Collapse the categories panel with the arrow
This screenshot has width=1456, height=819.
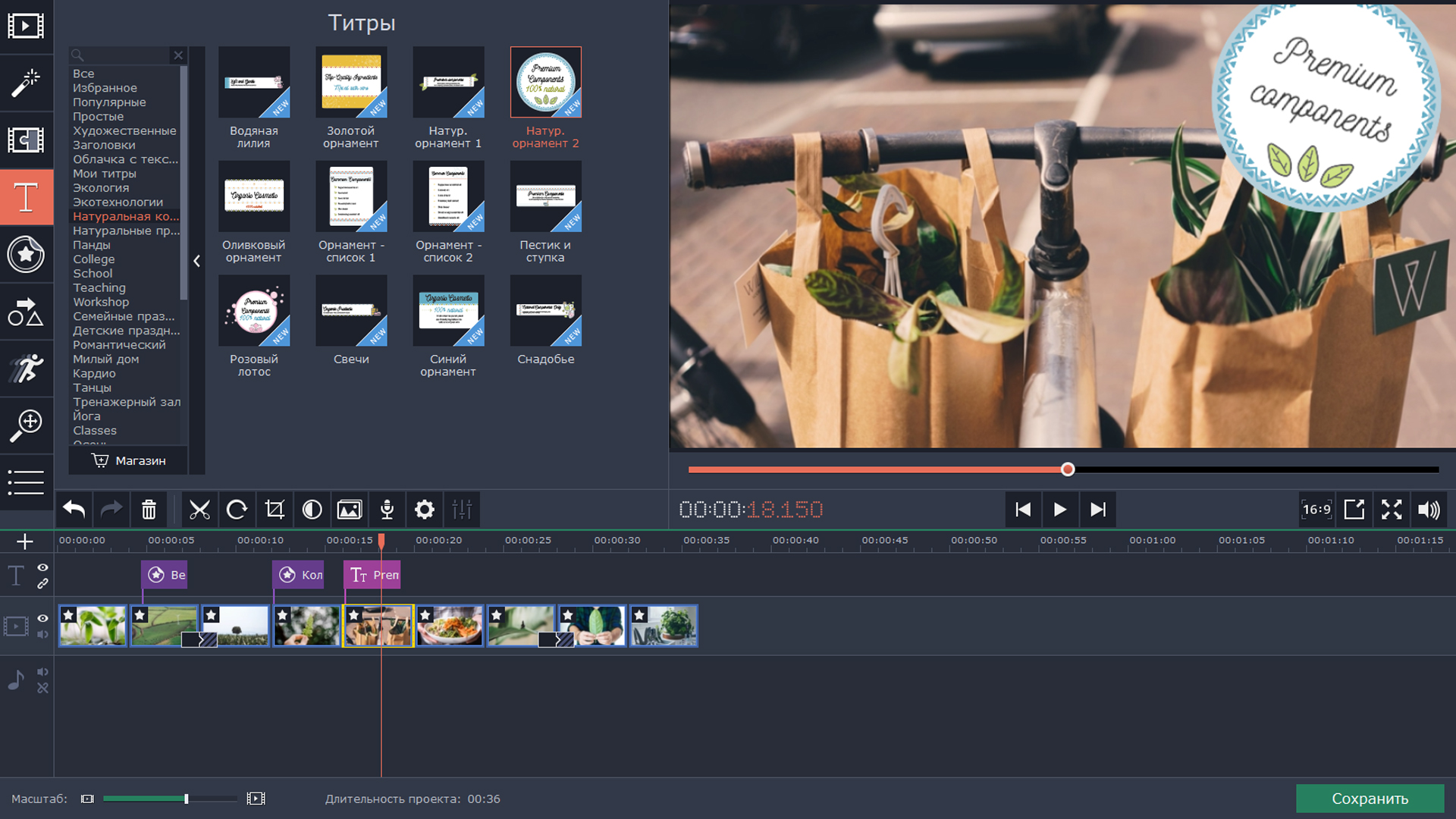pos(196,261)
